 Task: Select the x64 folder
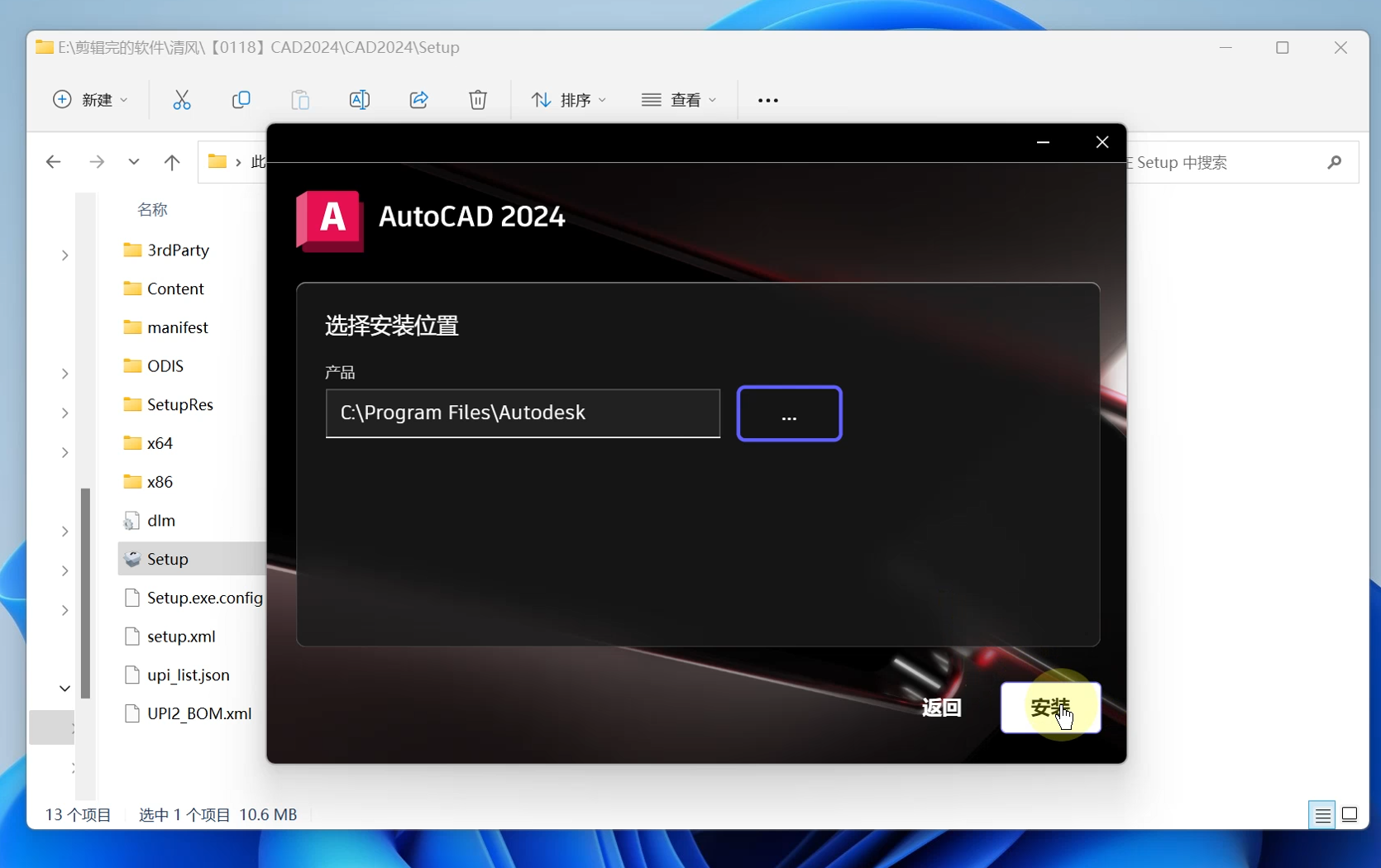coord(160,443)
